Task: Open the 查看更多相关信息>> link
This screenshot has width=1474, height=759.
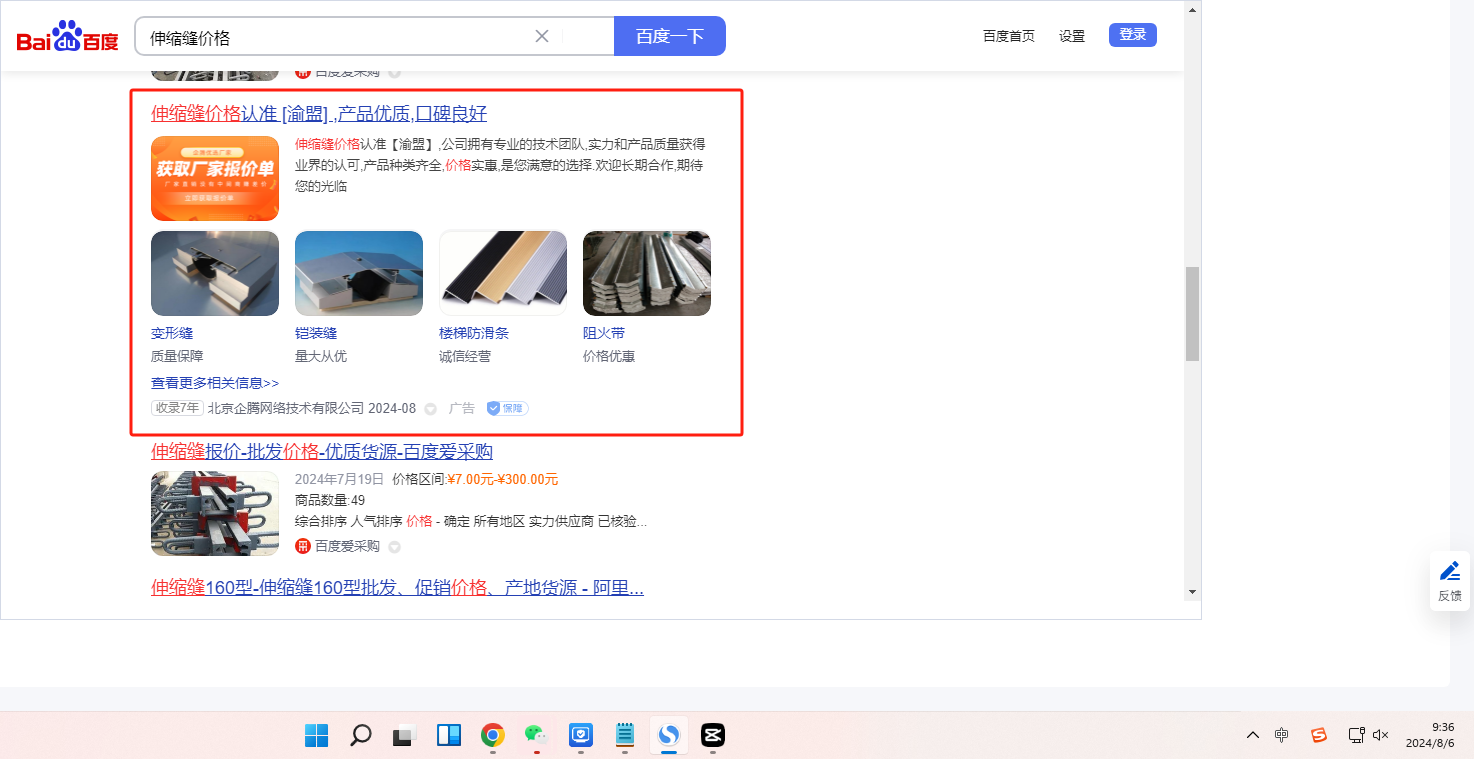Action: point(215,383)
